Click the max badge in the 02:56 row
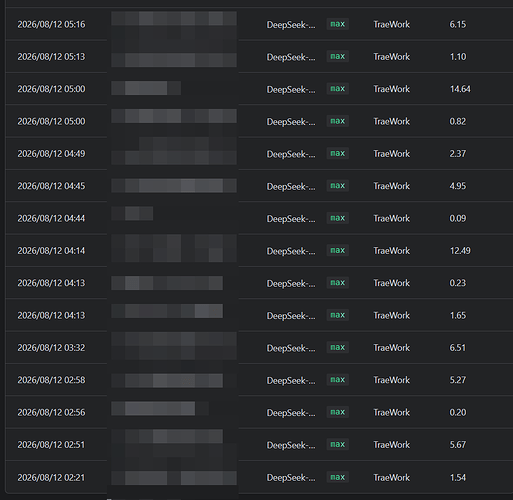This screenshot has width=513, height=500. tap(337, 412)
